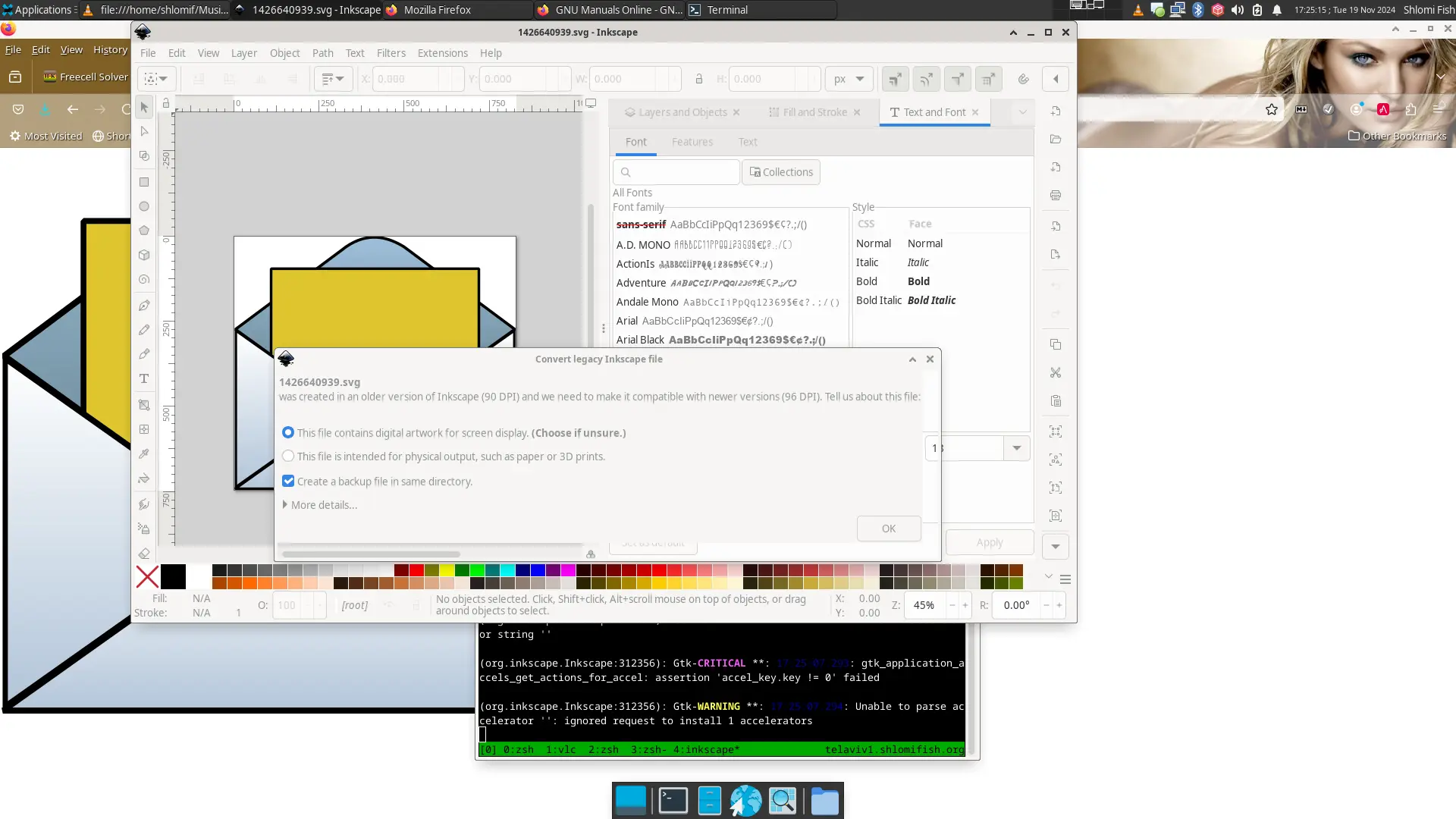Select the Tweak tool

pyautogui.click(x=144, y=504)
